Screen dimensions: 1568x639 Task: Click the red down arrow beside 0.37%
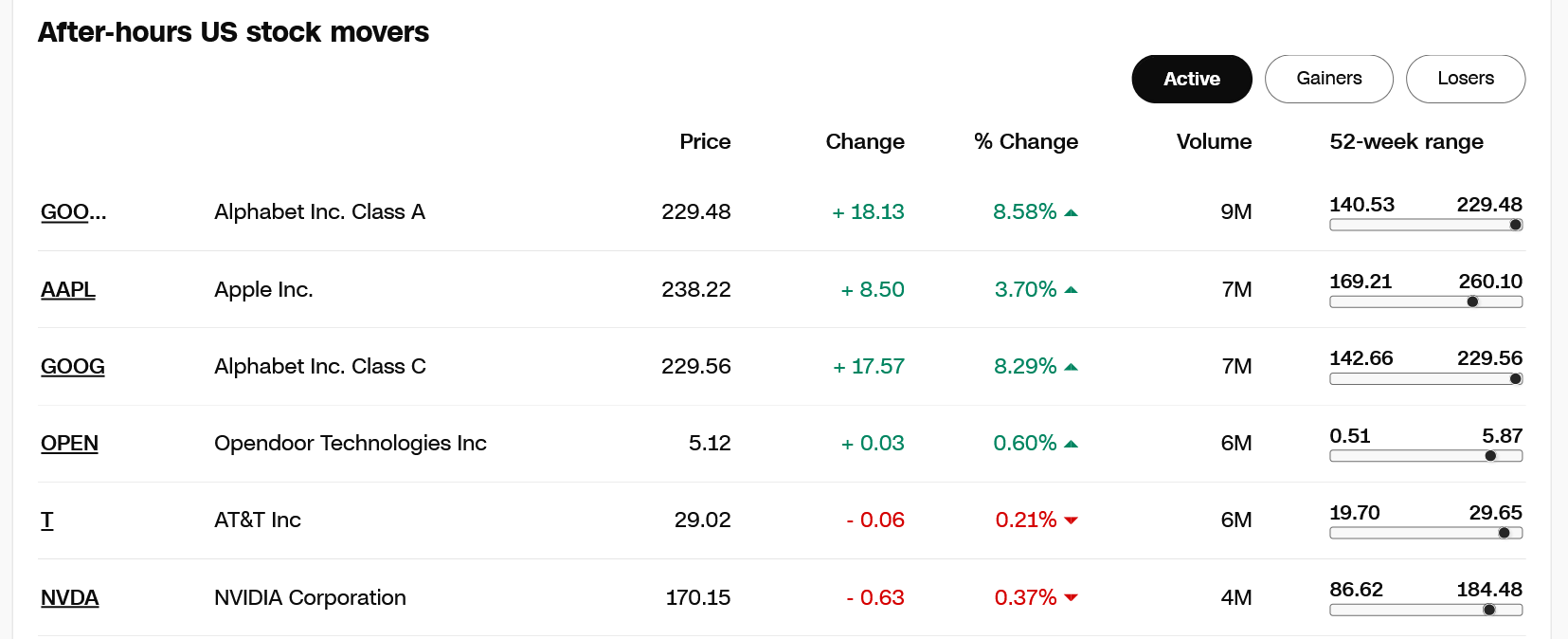coord(1071,598)
